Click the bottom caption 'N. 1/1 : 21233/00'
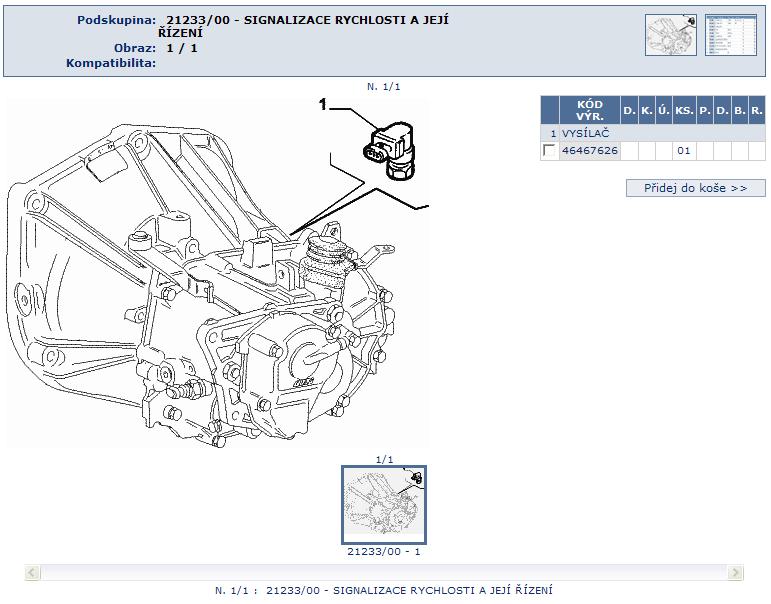Image resolution: width=771 pixels, height=604 pixels. [384, 591]
